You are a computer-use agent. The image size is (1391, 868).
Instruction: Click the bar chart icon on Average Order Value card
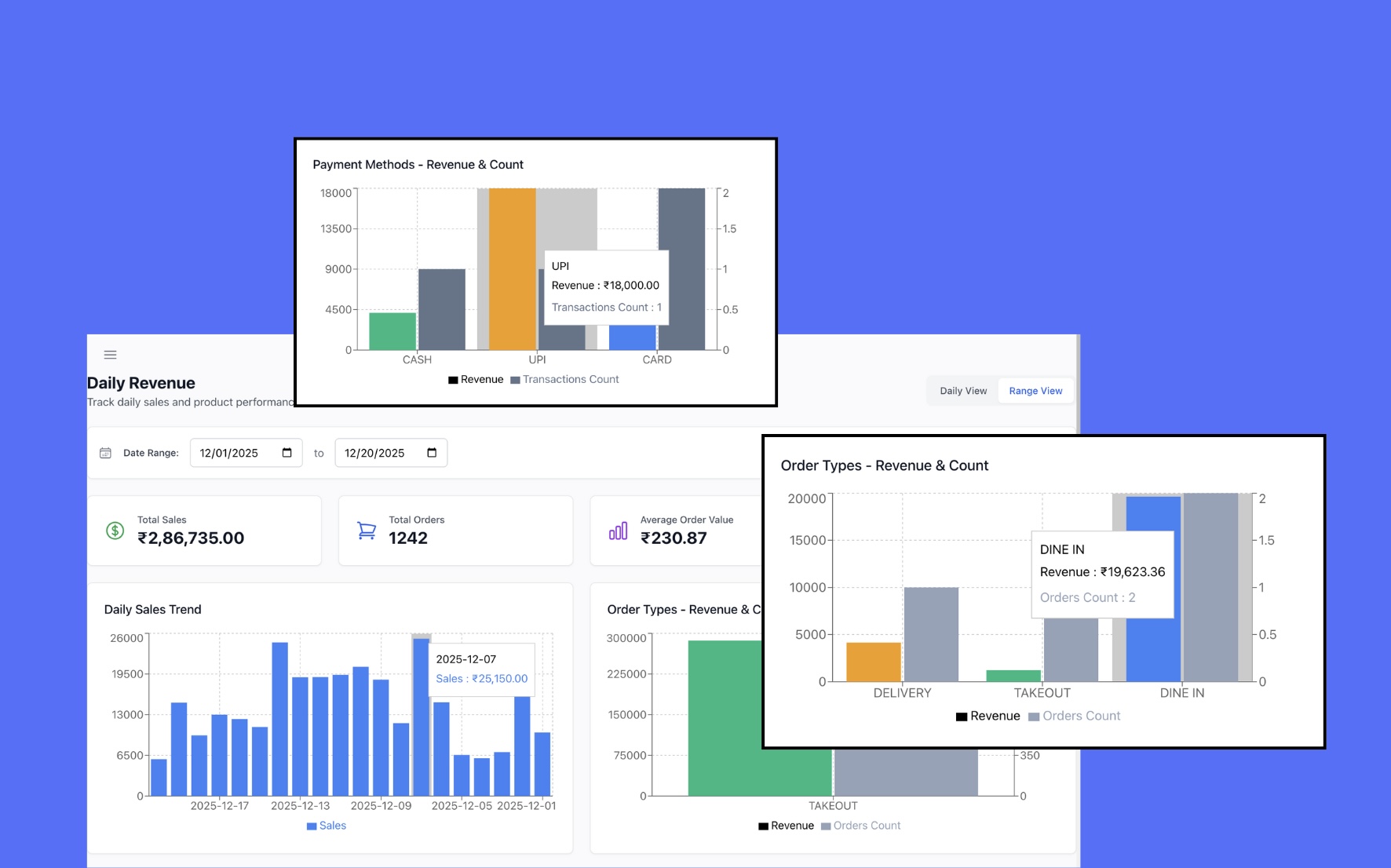point(619,530)
